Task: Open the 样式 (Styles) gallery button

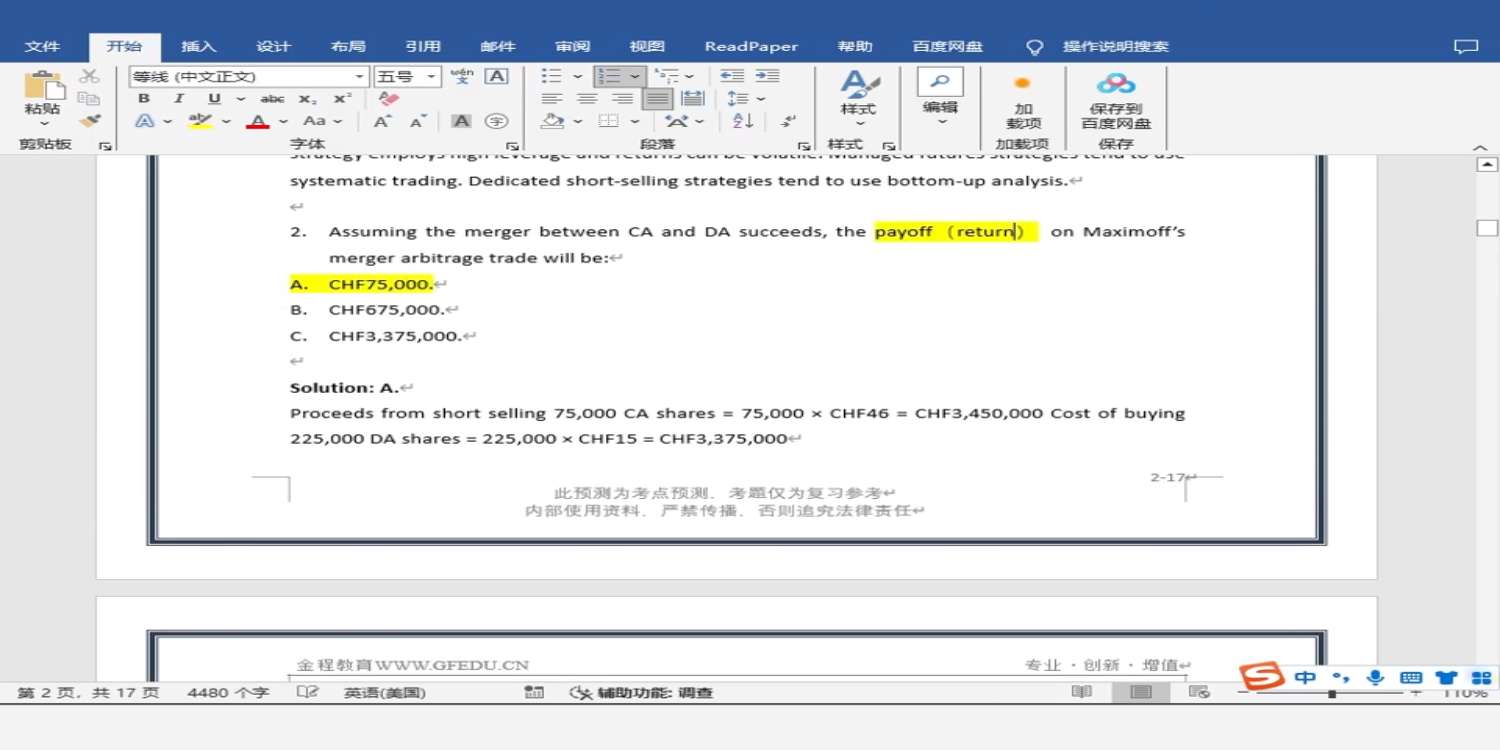Action: point(858,97)
